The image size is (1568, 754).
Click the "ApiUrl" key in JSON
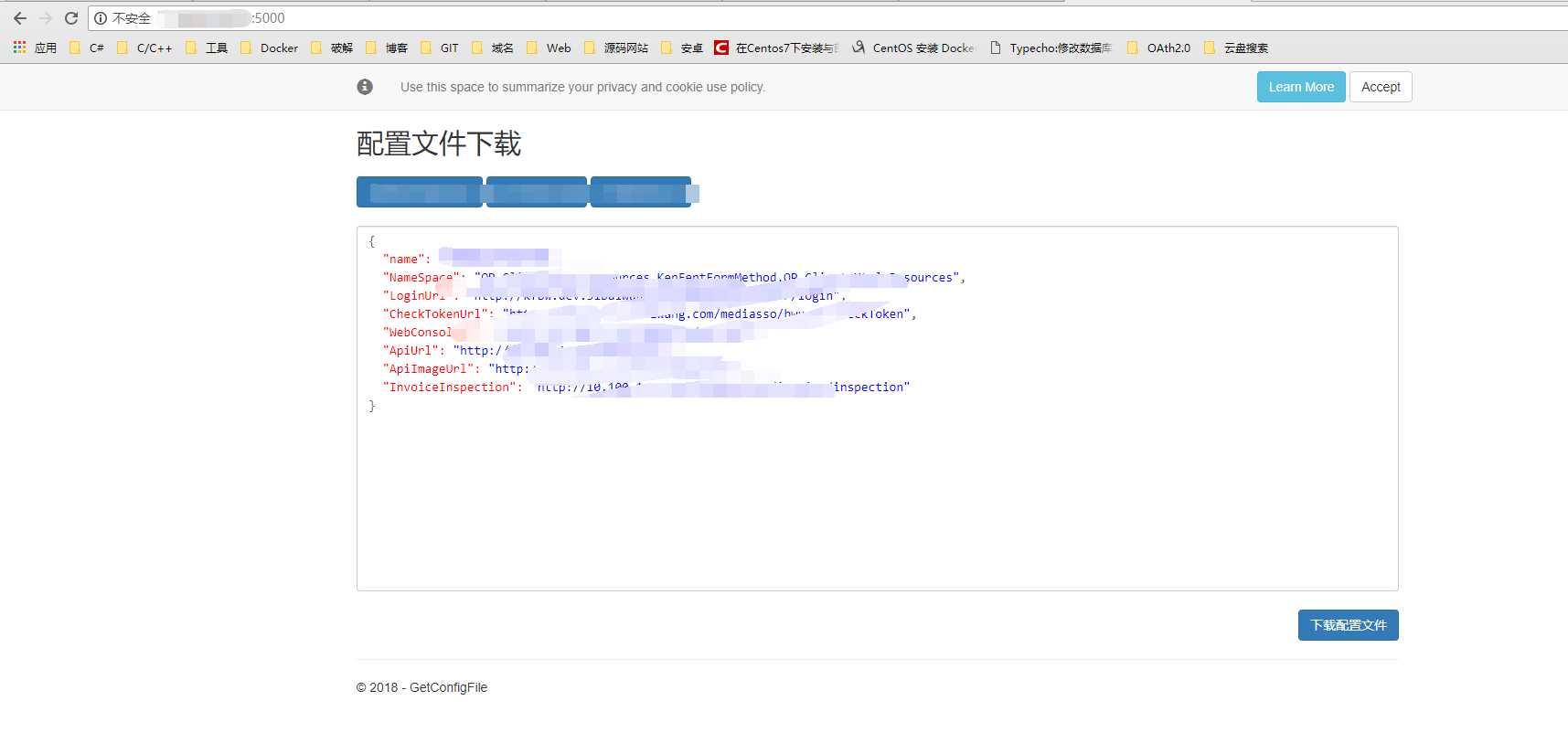pos(411,351)
